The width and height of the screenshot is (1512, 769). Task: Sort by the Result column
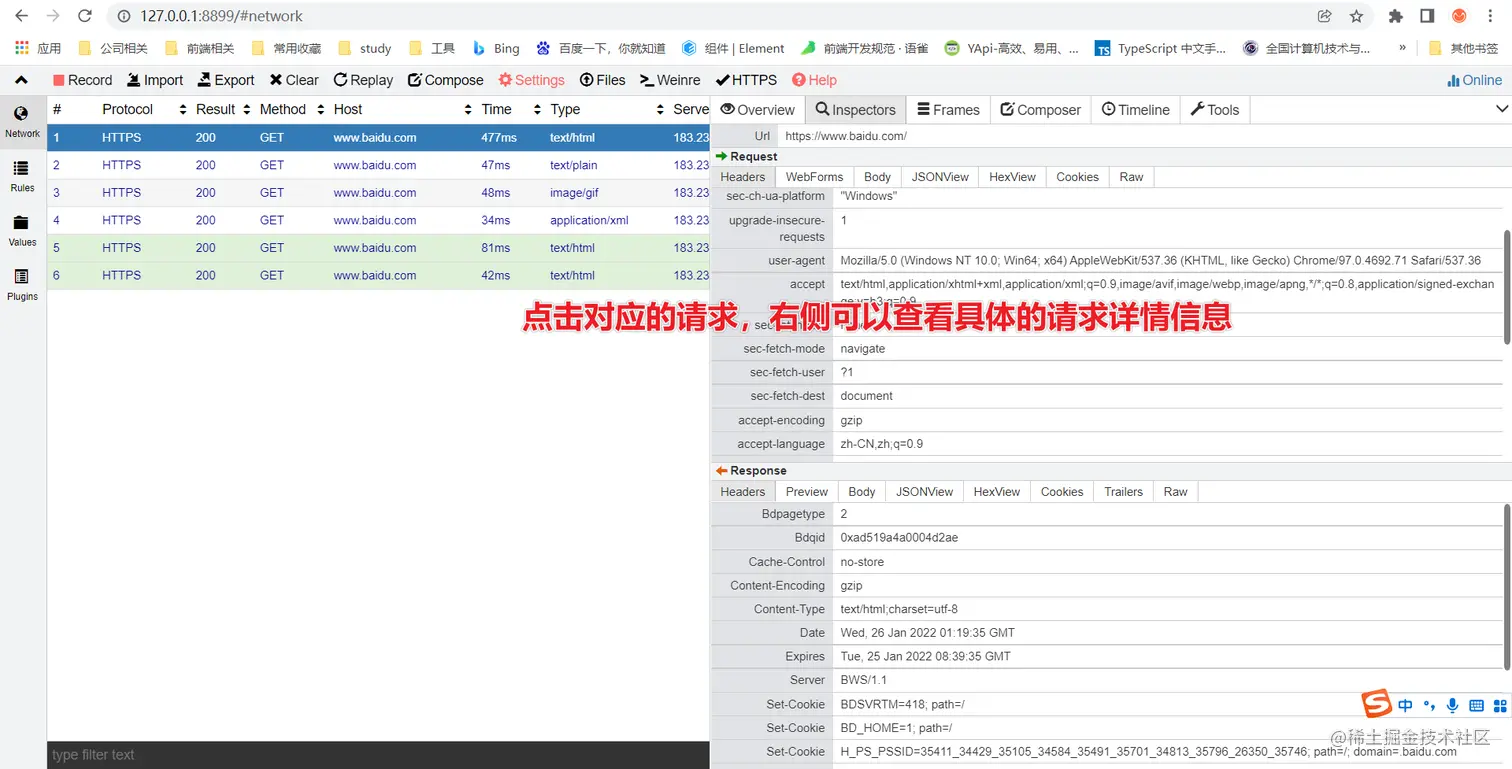(x=222, y=110)
